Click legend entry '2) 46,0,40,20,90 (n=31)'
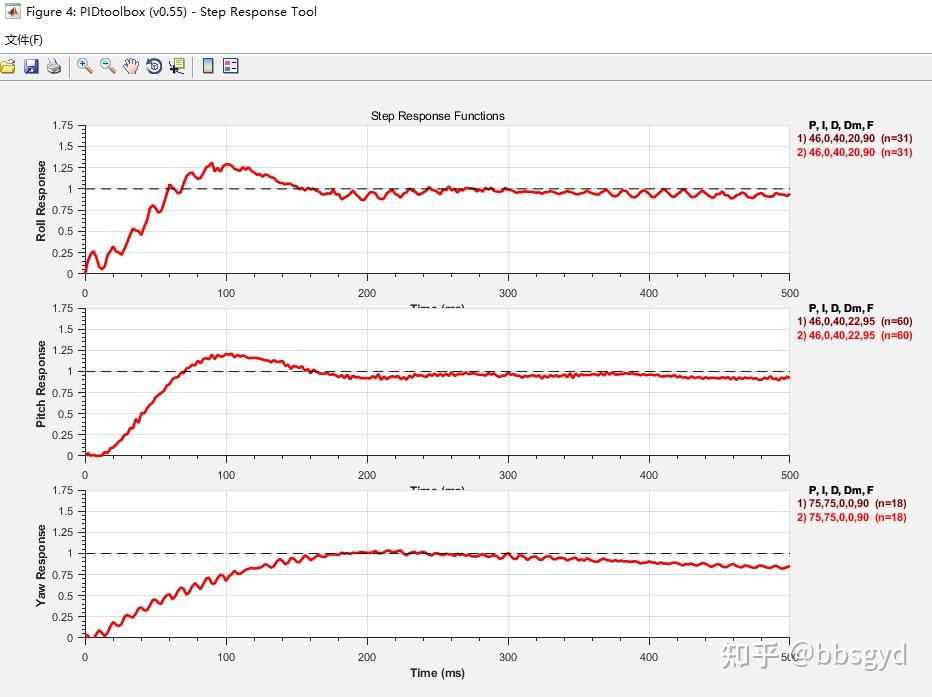This screenshot has height=697, width=932. click(855, 152)
